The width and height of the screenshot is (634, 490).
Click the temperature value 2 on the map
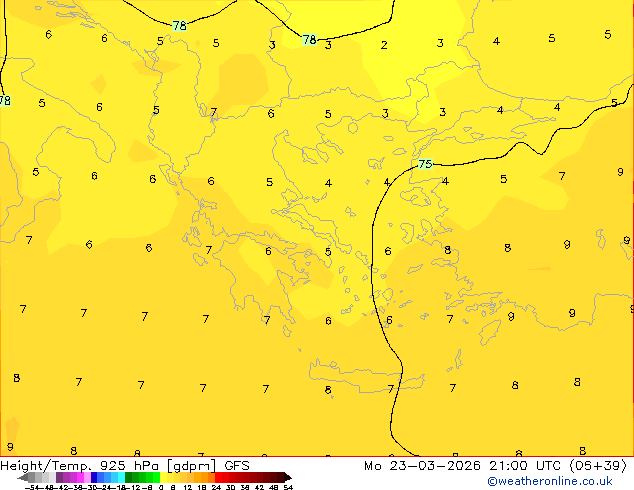[384, 44]
